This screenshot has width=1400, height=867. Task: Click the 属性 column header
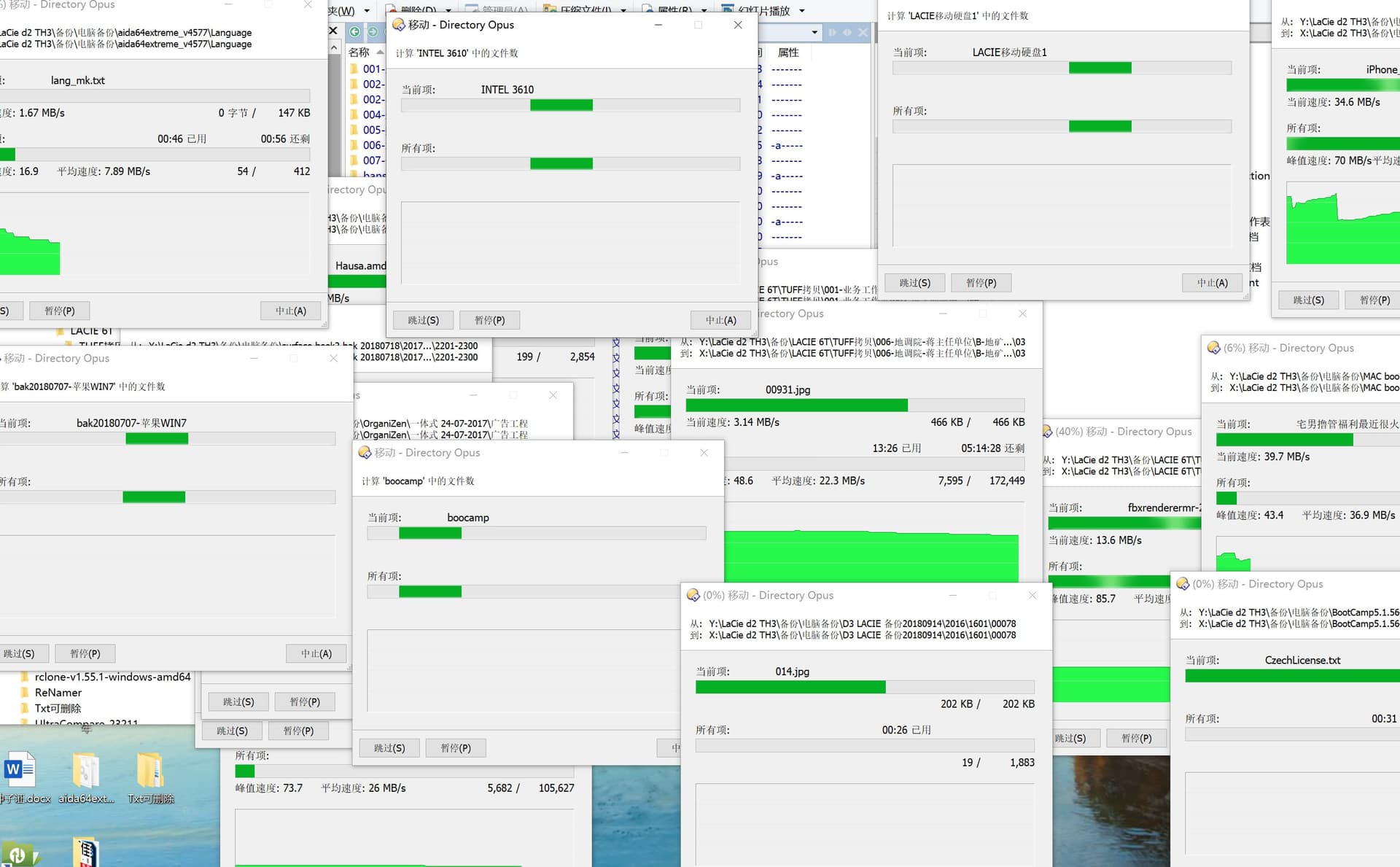point(788,53)
